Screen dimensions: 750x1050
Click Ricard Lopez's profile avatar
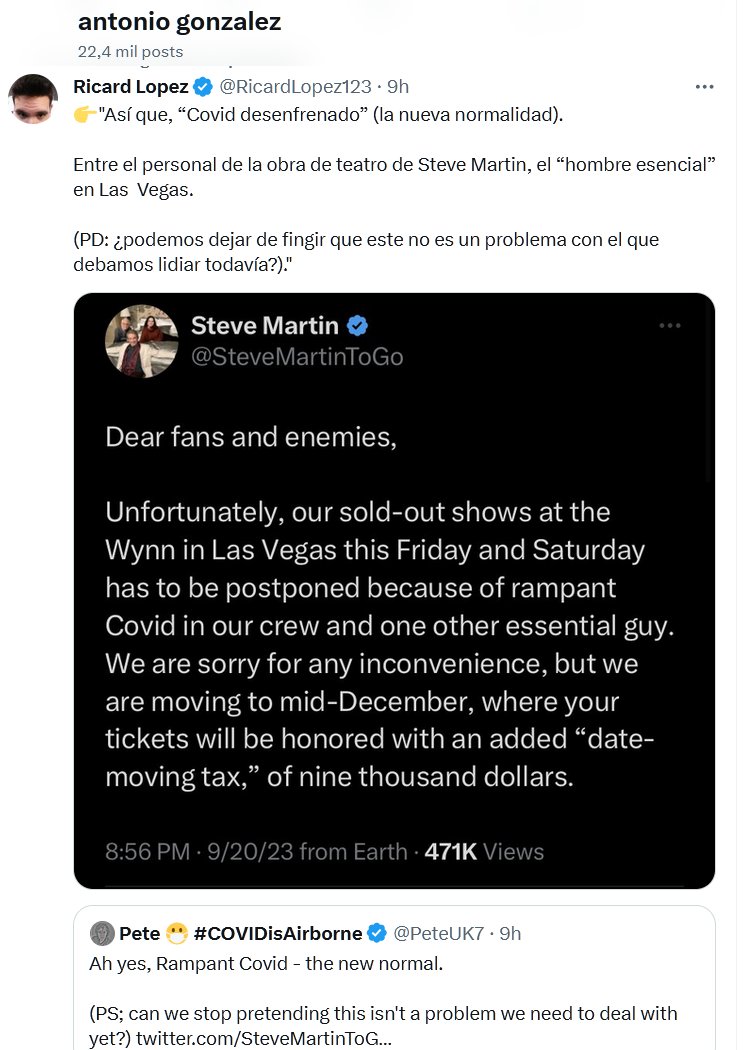(x=32, y=98)
